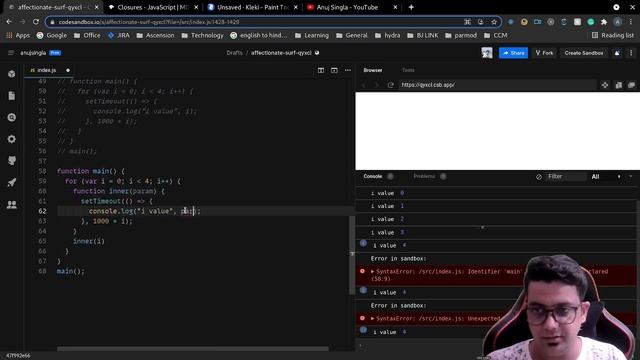Switch to the Unsaved - Kleki Paint tab
640x360 pixels.
click(x=252, y=7)
